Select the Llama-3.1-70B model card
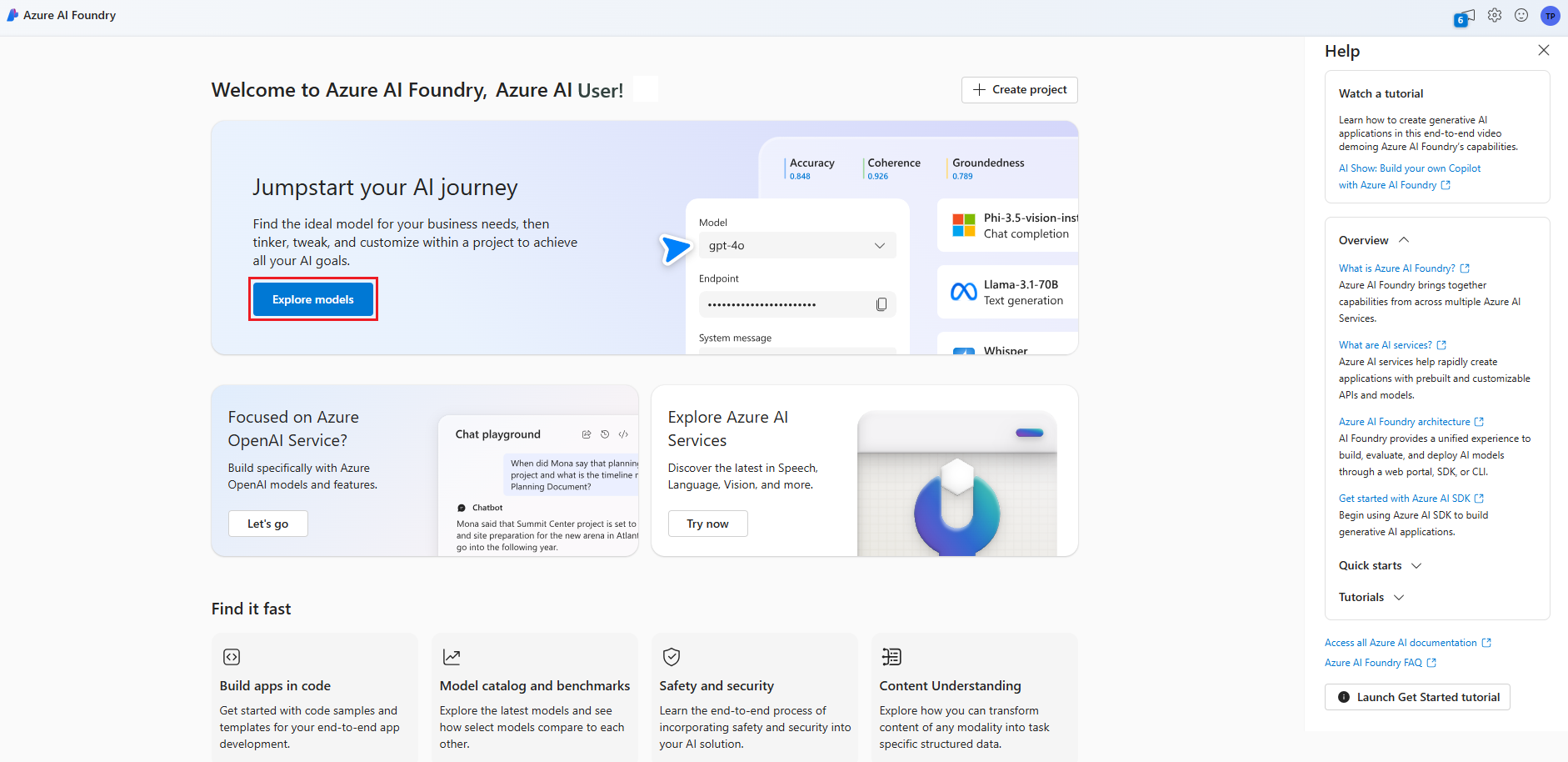1568x762 pixels. (x=1008, y=292)
